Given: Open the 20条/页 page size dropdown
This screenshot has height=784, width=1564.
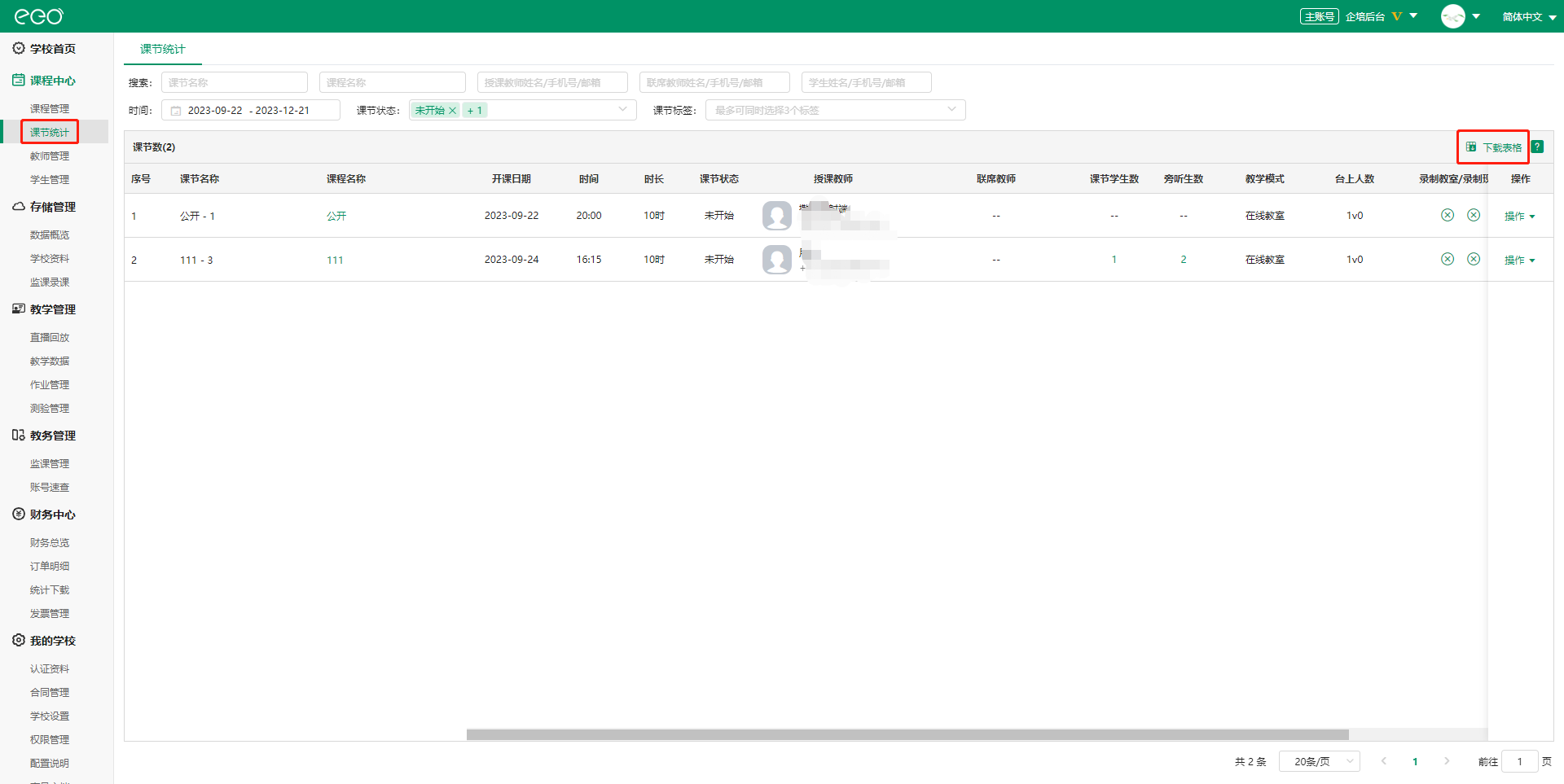Looking at the screenshot, I should 1320,761.
